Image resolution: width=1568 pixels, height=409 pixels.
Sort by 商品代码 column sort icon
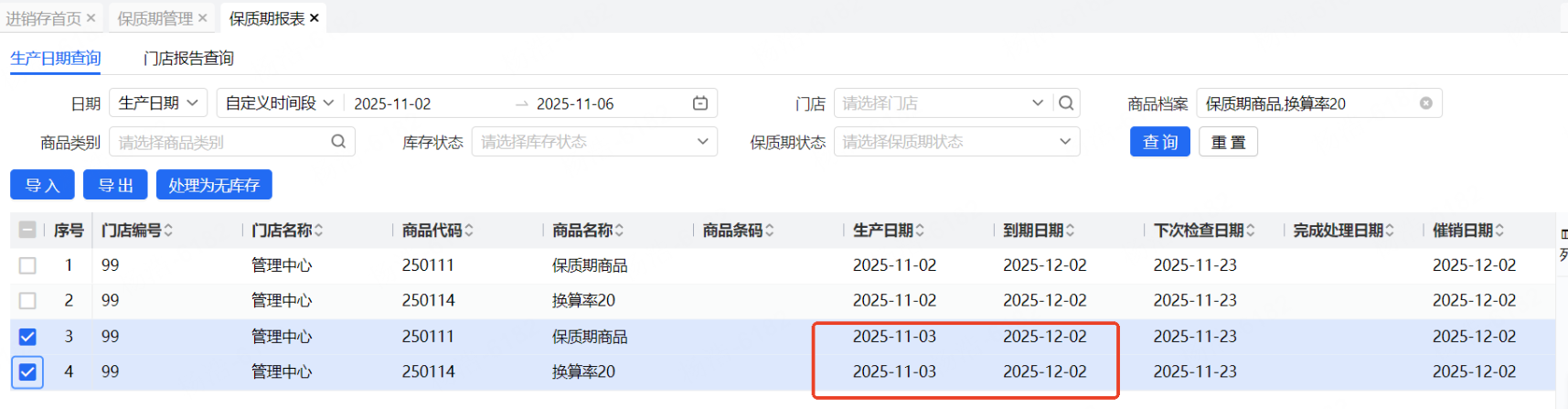[x=469, y=231]
